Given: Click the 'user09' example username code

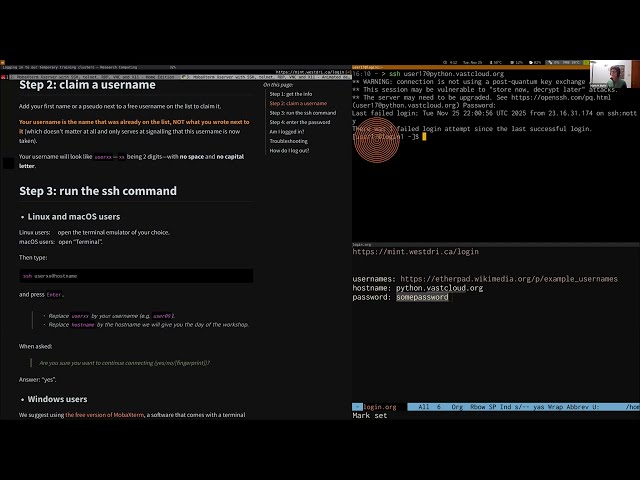Looking at the screenshot, I should [162, 316].
